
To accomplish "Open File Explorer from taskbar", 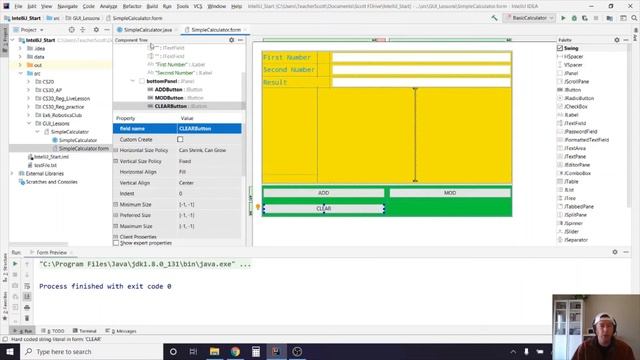I will [214, 351].
